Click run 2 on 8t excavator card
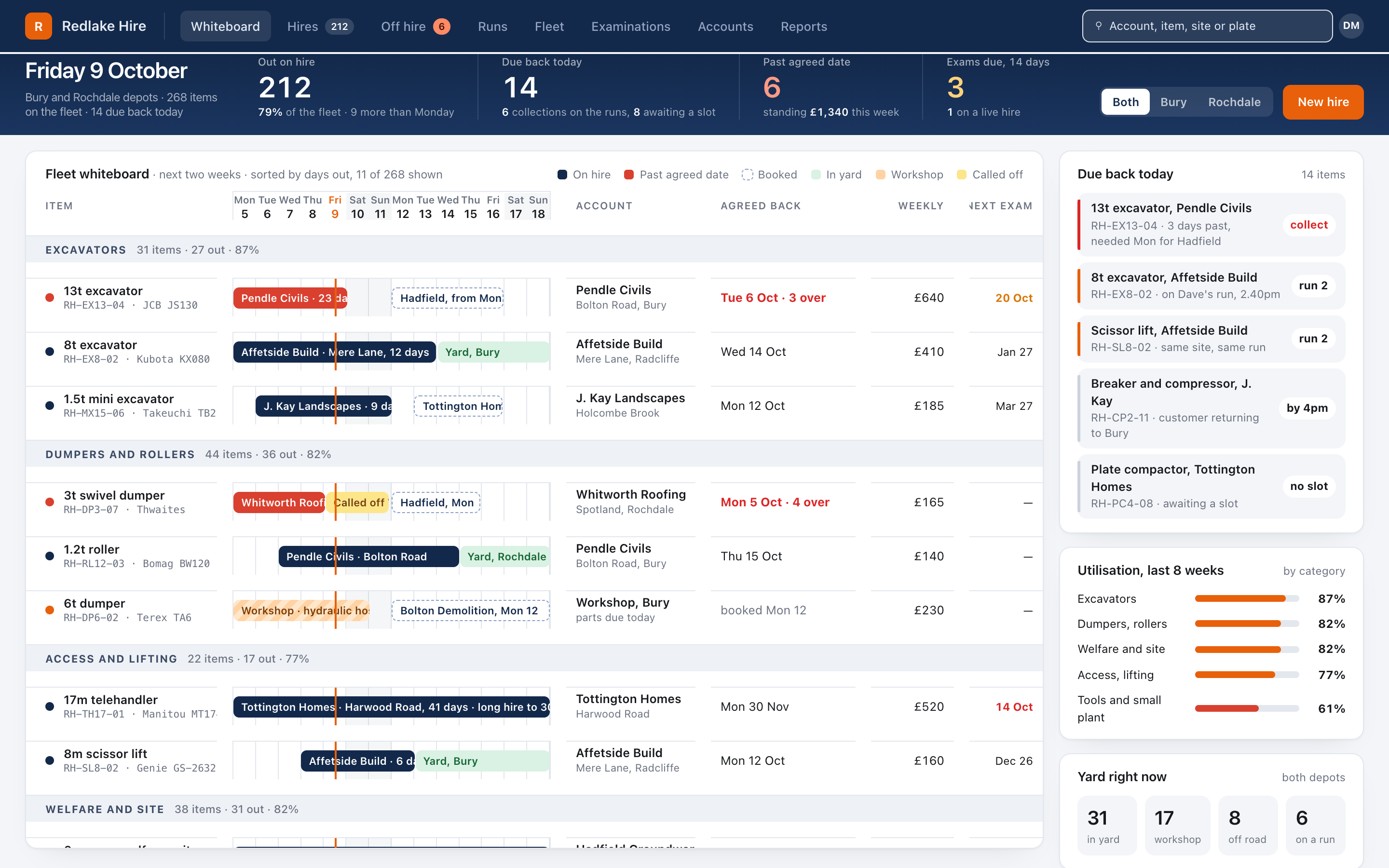 pyautogui.click(x=1313, y=285)
